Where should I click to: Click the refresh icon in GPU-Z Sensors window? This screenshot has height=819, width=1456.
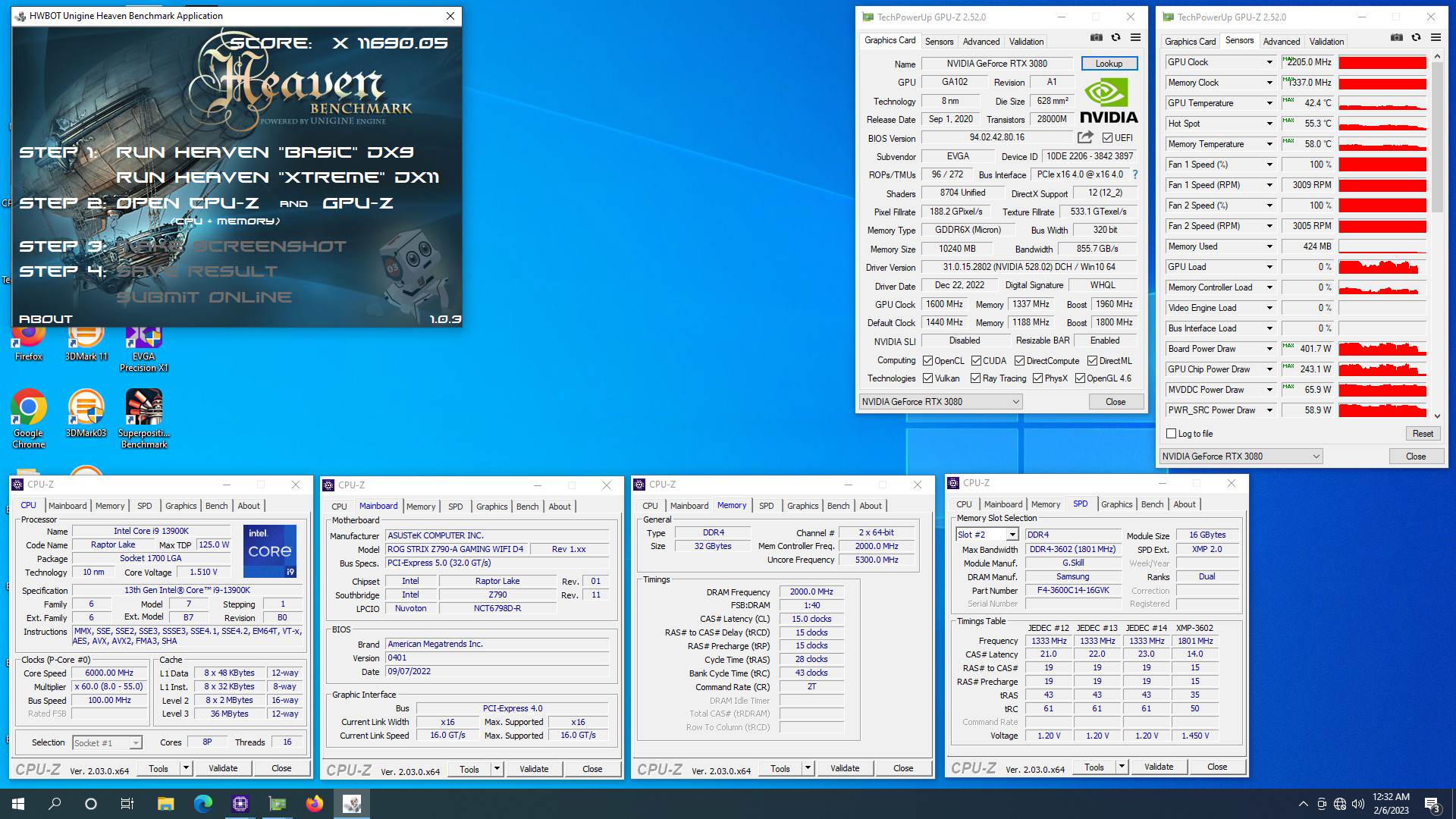tap(1416, 38)
